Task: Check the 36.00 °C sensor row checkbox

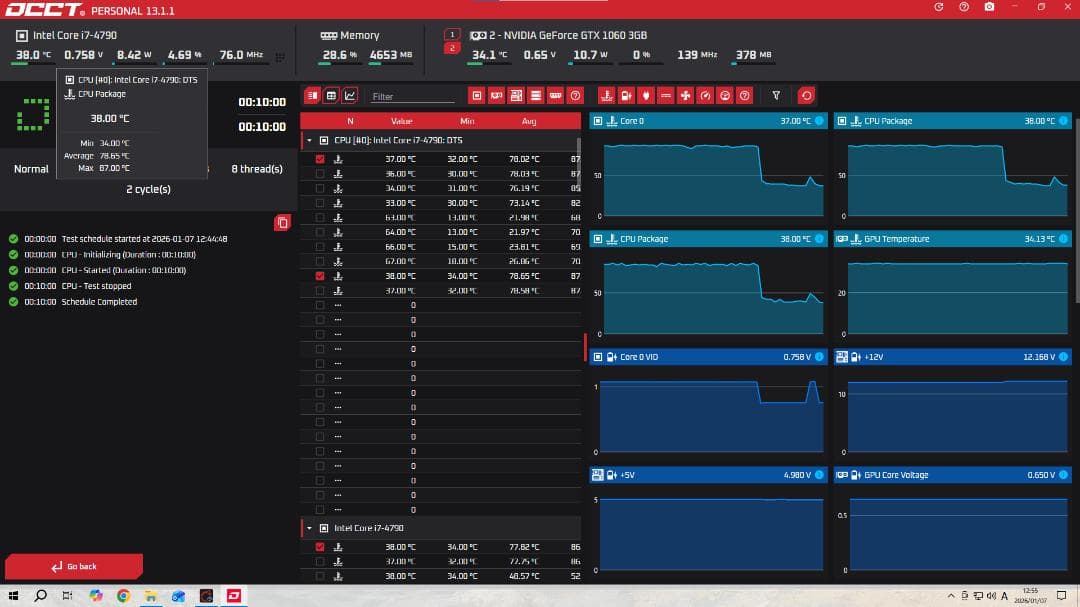Action: pyautogui.click(x=320, y=173)
